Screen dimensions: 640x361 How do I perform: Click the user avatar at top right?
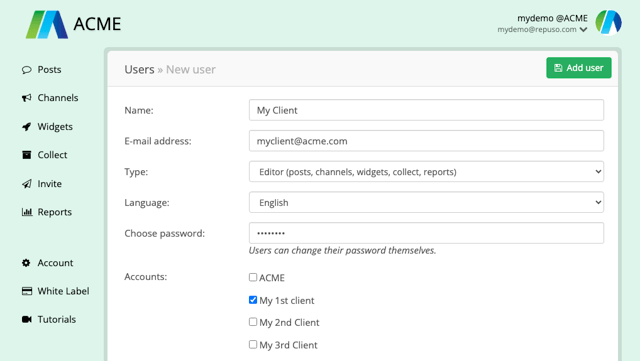tap(608, 22)
